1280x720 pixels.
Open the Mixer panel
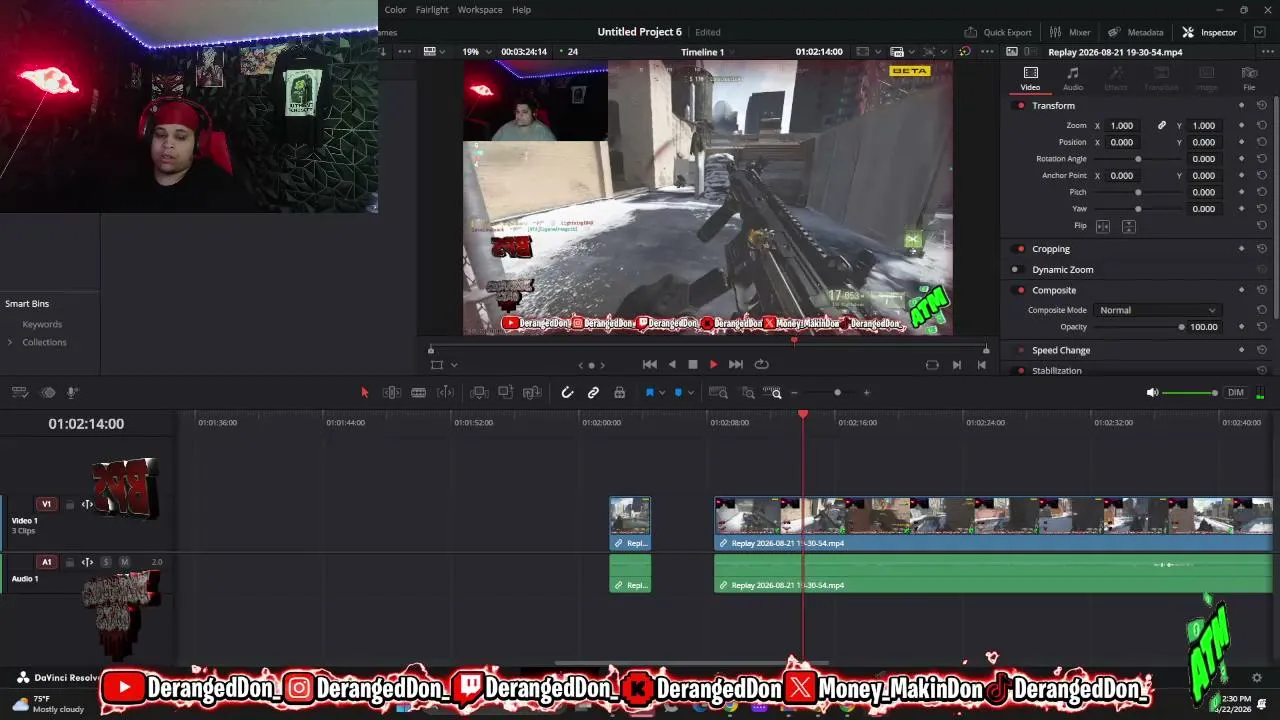coord(1070,32)
